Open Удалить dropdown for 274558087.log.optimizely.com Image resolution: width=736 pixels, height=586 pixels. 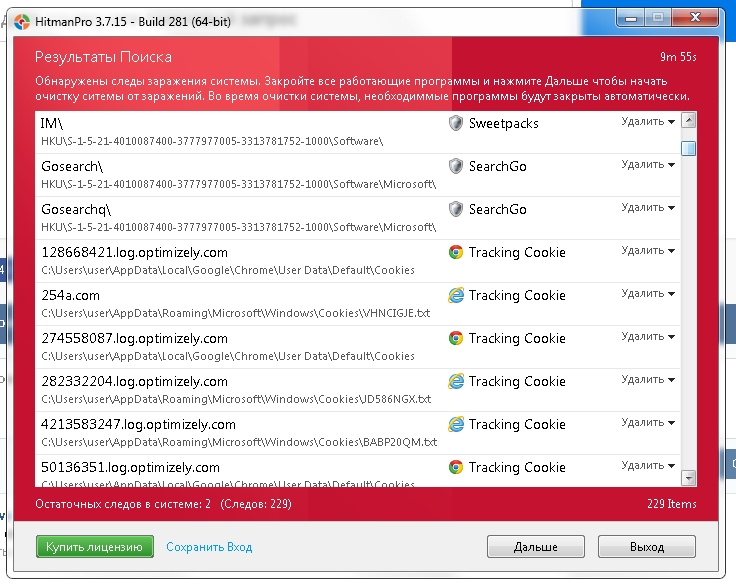tap(648, 337)
